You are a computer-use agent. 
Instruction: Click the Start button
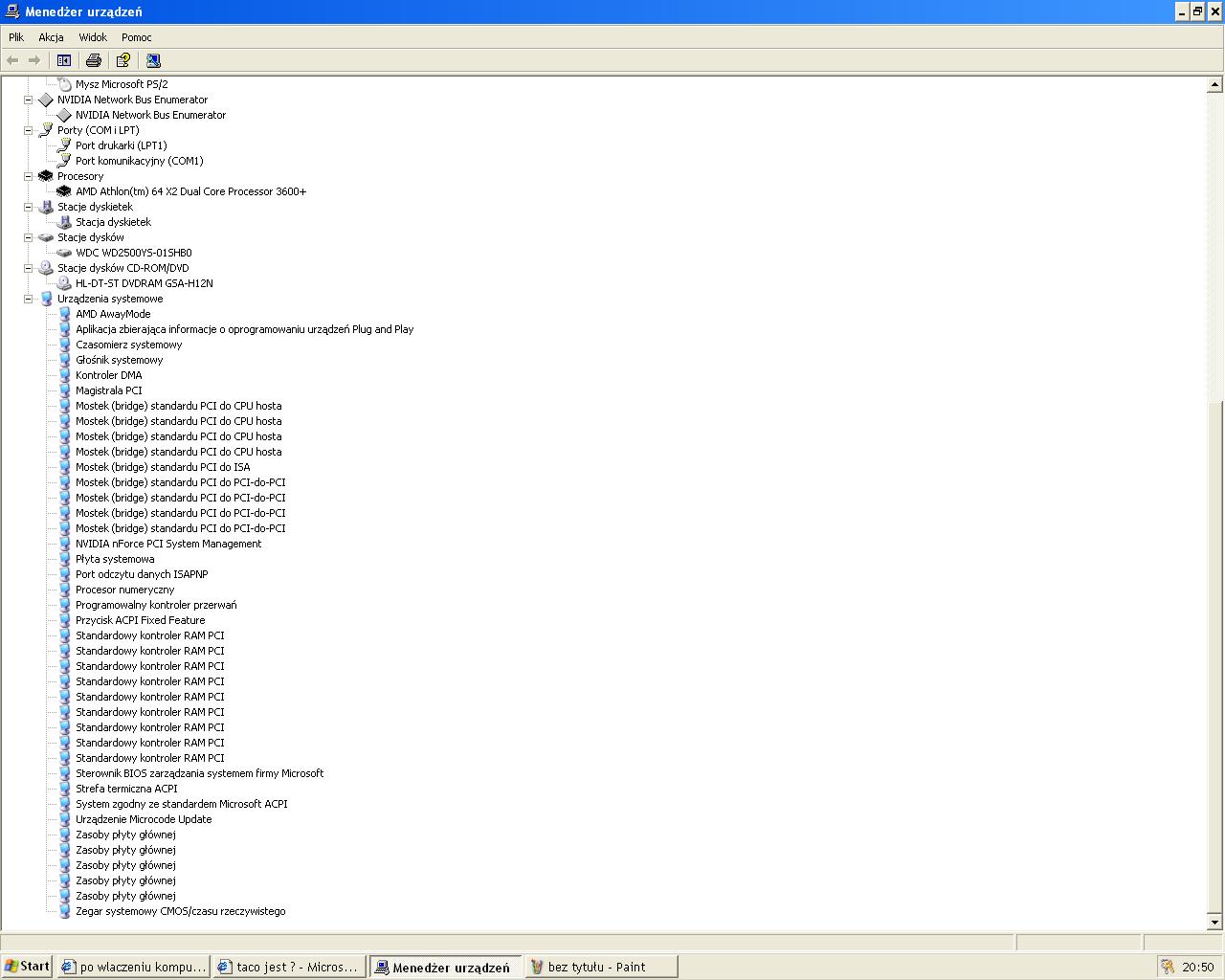coord(27,967)
